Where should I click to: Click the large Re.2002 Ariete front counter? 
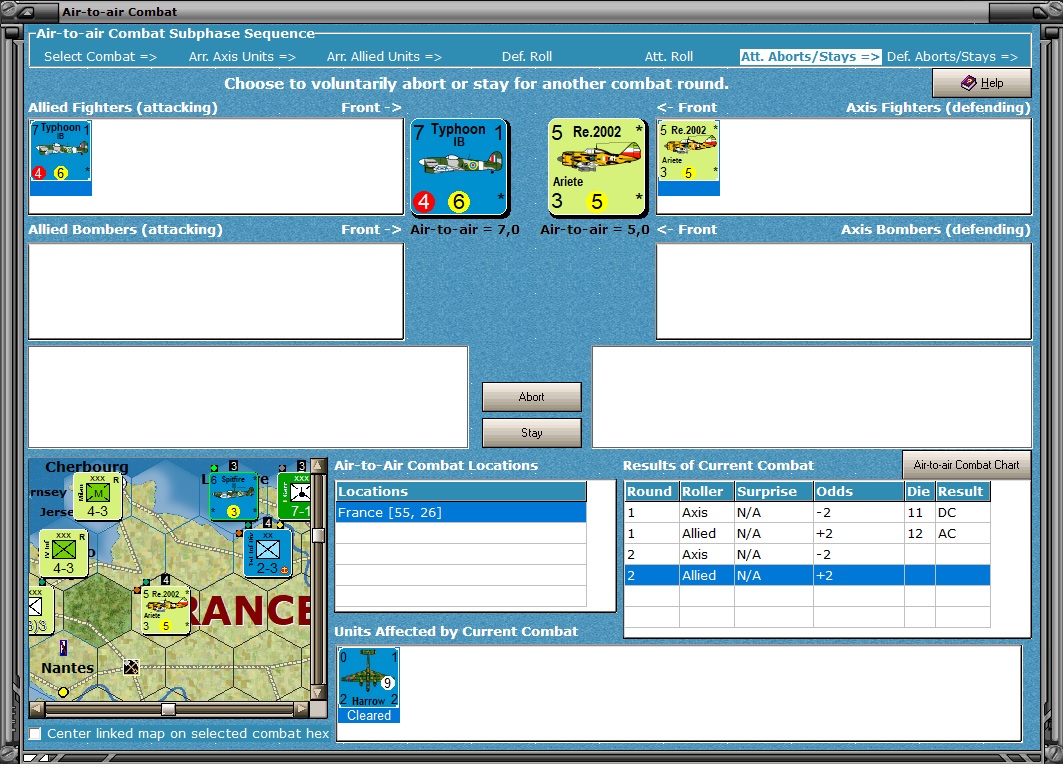597,167
